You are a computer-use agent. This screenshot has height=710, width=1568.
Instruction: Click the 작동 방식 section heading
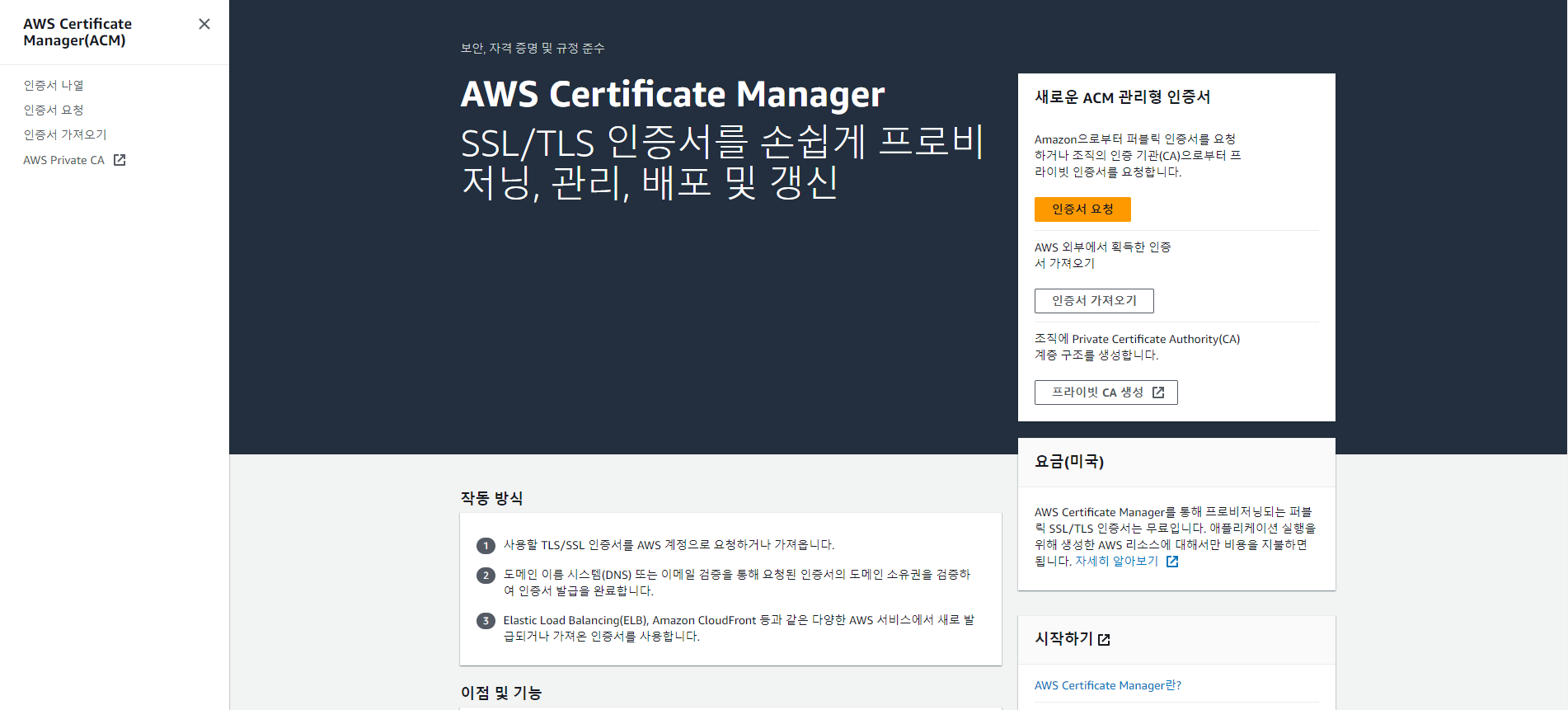[491, 498]
